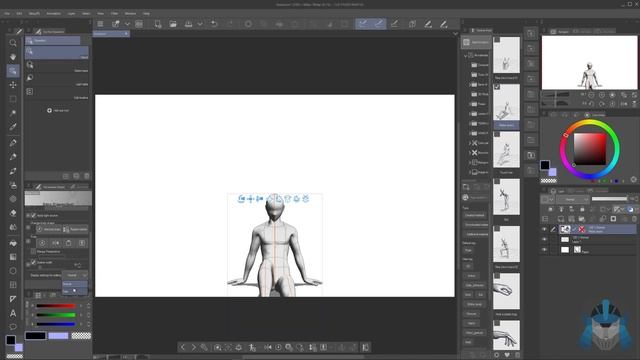This screenshot has width=640, height=360.
Task: Click the Open file folder icon
Action: tap(173, 24)
